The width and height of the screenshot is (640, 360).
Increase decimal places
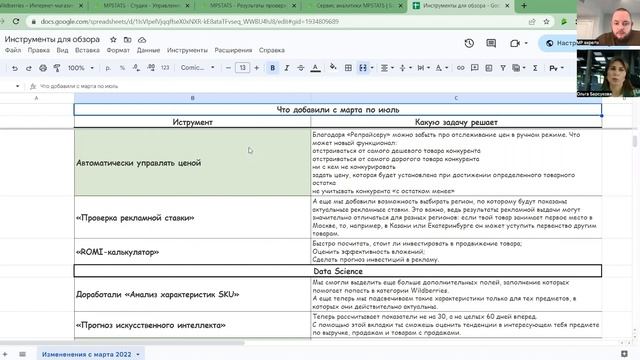point(151,68)
